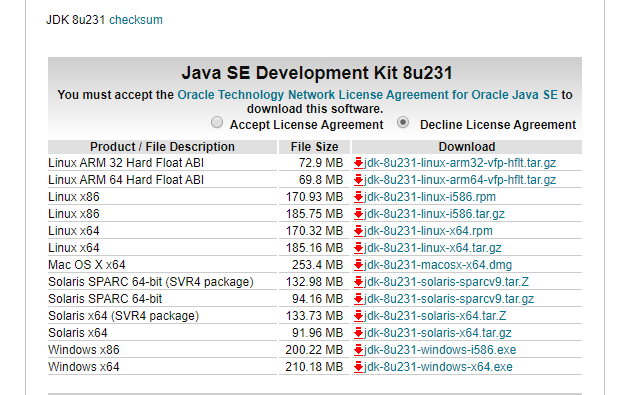Click the 72.9 MB file size cell
Viewport: 624px width, 395px height.
pos(321,163)
